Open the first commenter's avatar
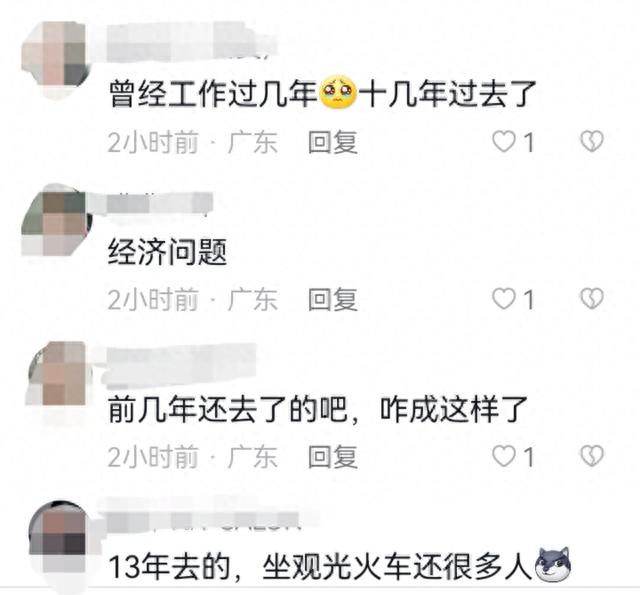This screenshot has height=595, width=640. (x=55, y=55)
